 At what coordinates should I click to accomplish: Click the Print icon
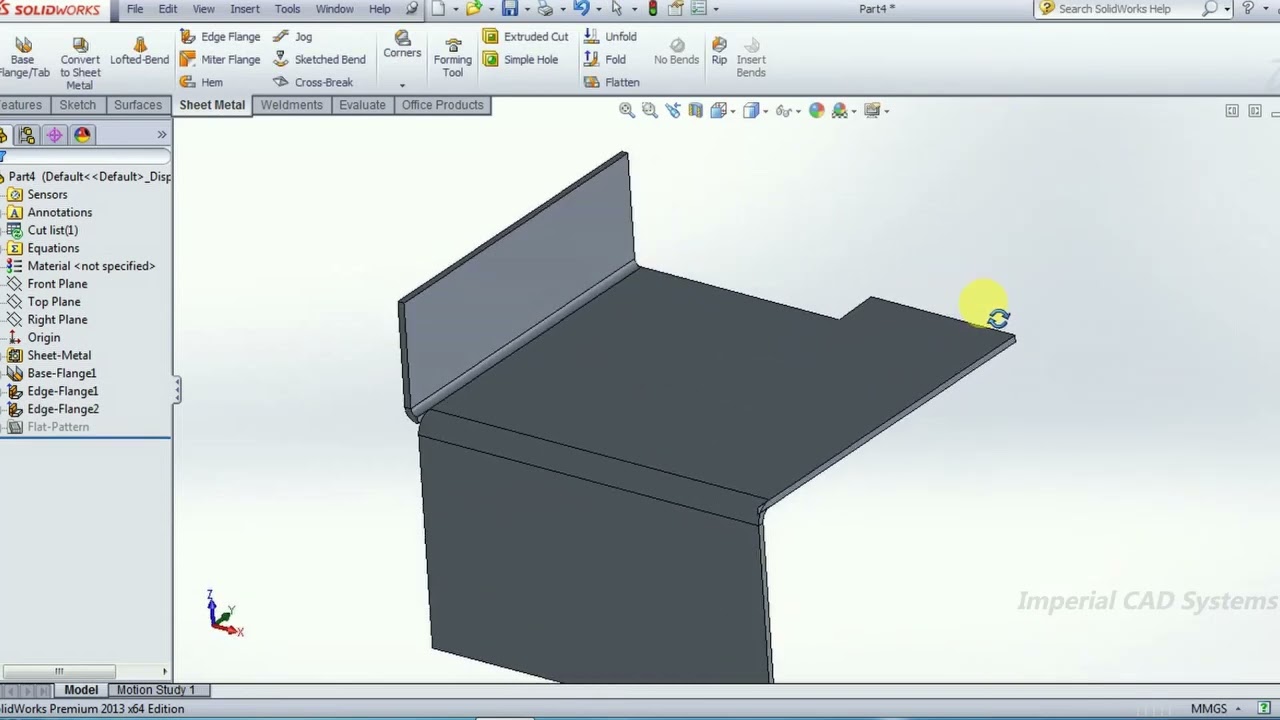tap(545, 9)
